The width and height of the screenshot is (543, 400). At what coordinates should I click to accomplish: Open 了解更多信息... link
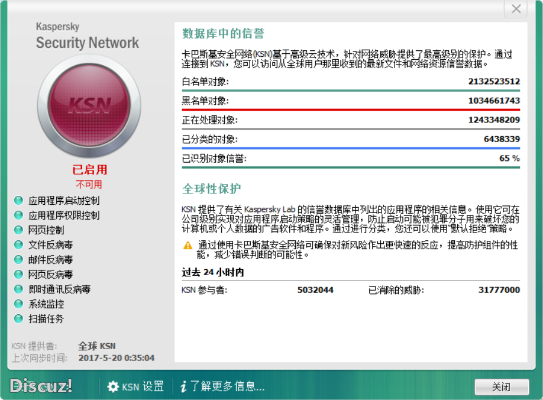(228, 386)
